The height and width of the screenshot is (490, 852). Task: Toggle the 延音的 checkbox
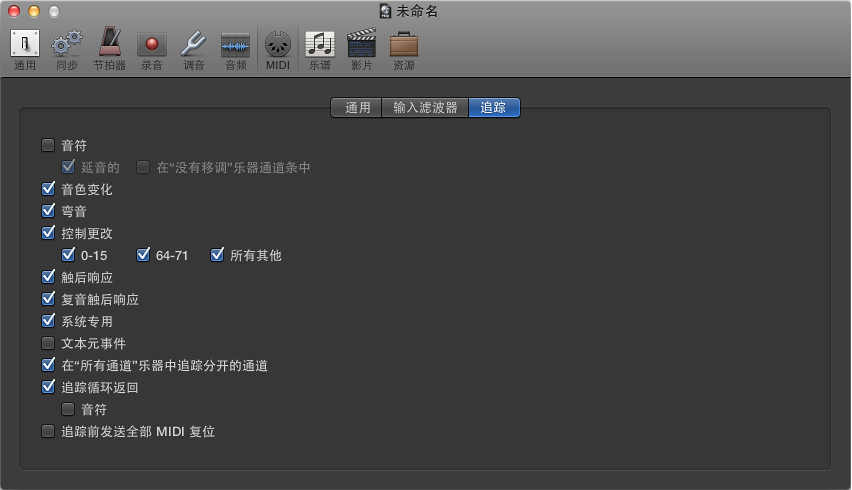(x=68, y=167)
